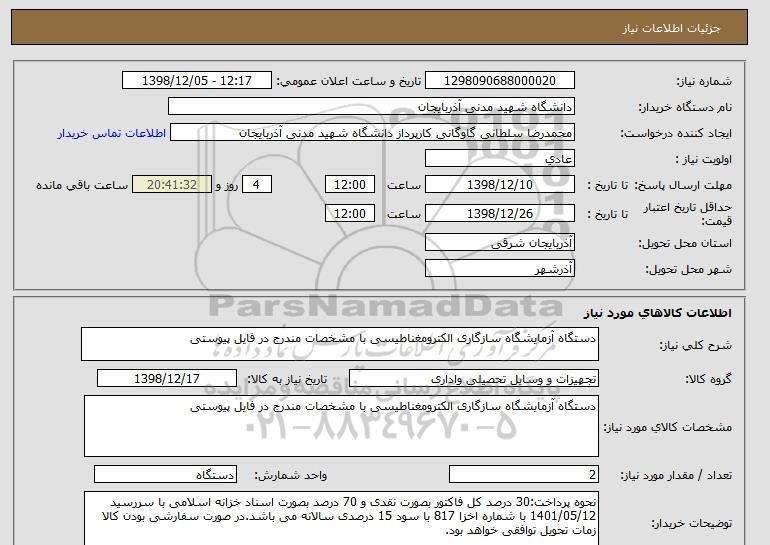The image size is (770, 545).
Task: Click the مشخصات کالای مورد نیاز label
Action: click(x=668, y=427)
